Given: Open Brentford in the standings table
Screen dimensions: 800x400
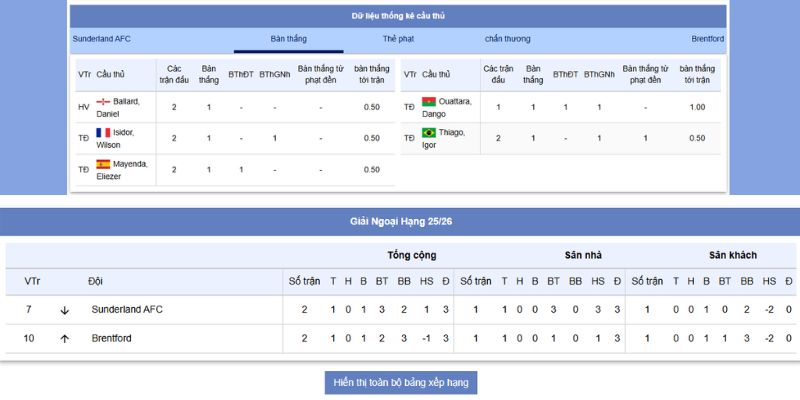Looking at the screenshot, I should point(111,339).
